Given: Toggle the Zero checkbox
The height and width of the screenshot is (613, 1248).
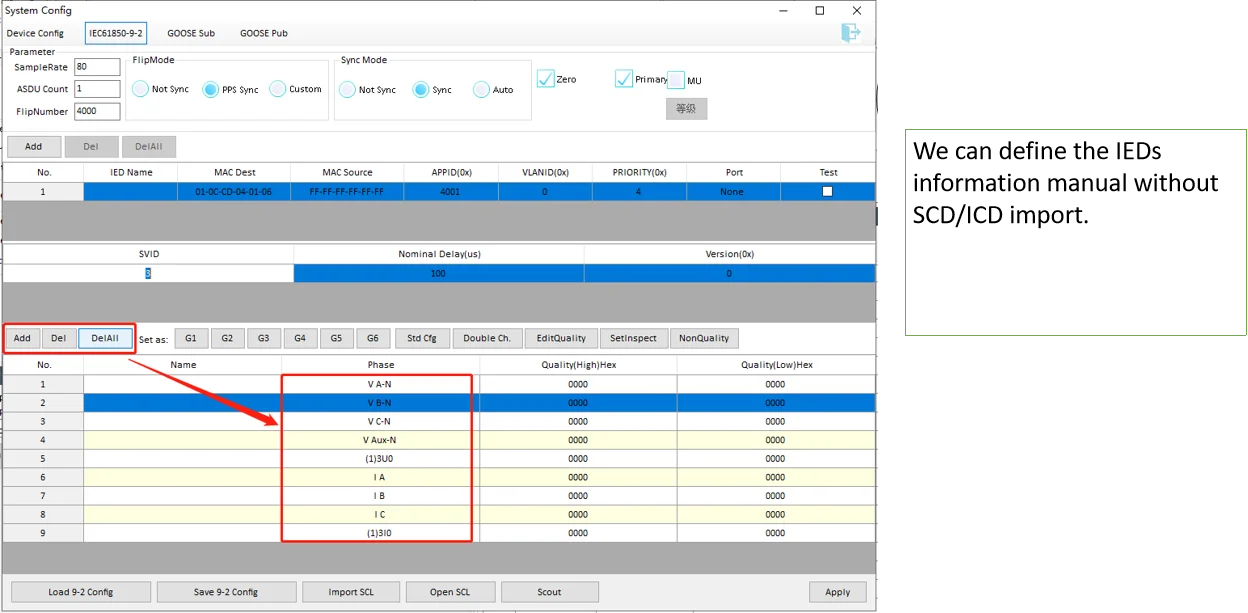Looking at the screenshot, I should coord(545,79).
